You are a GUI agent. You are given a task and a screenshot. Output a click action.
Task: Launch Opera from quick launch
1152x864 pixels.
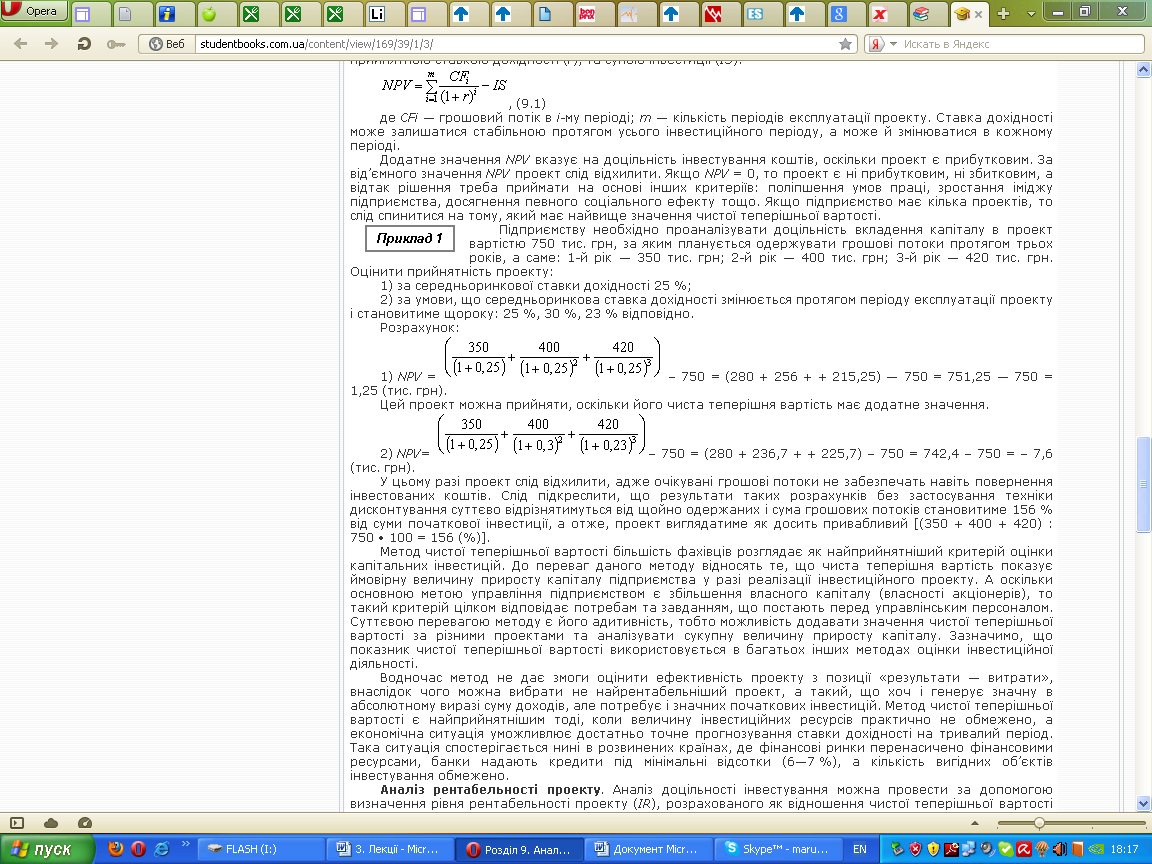pos(138,849)
